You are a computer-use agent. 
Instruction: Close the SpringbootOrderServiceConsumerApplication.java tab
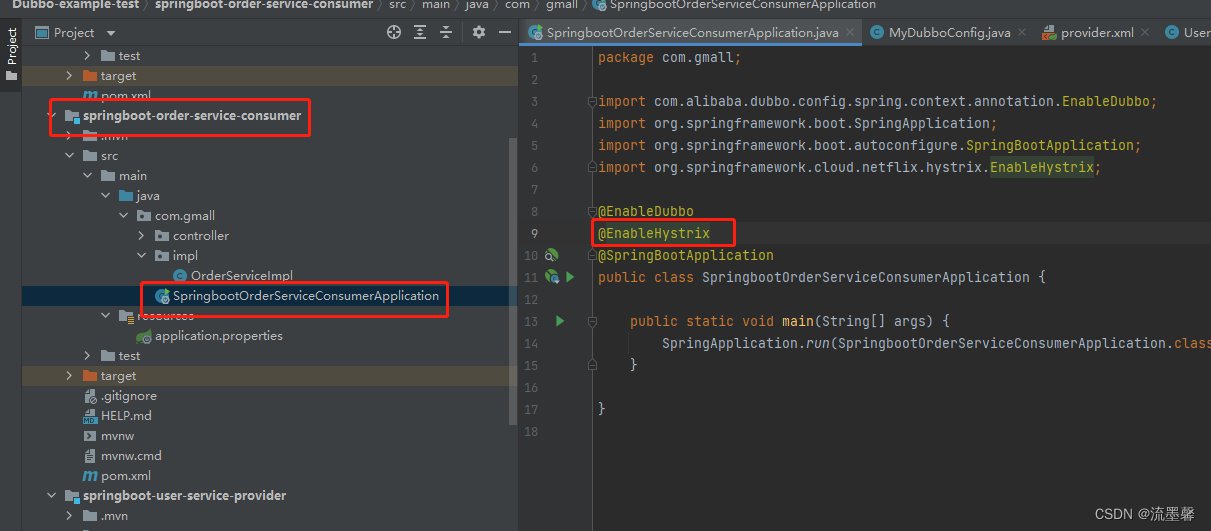point(851,32)
